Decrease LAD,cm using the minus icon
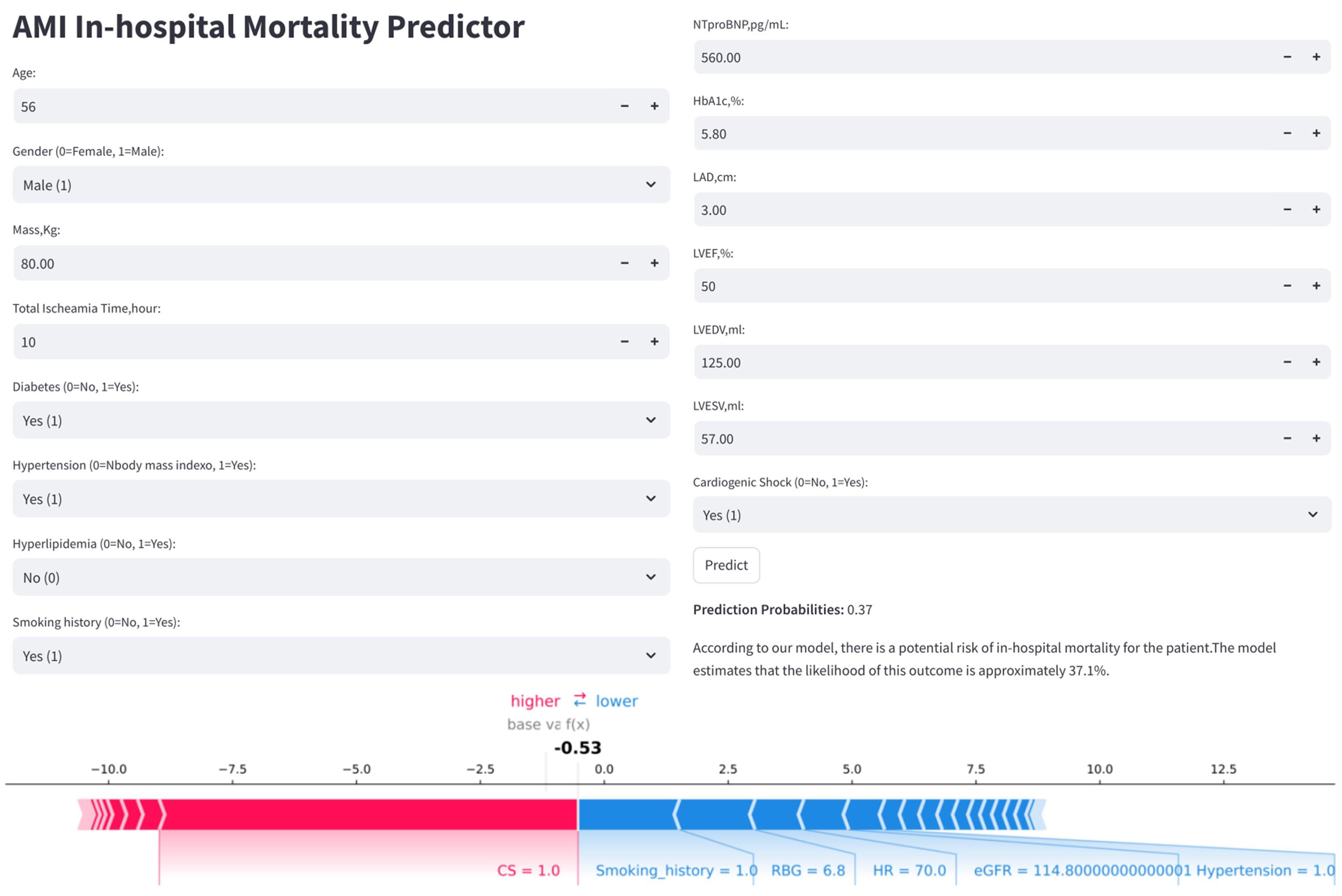The height and width of the screenshot is (896, 1342). click(1286, 210)
